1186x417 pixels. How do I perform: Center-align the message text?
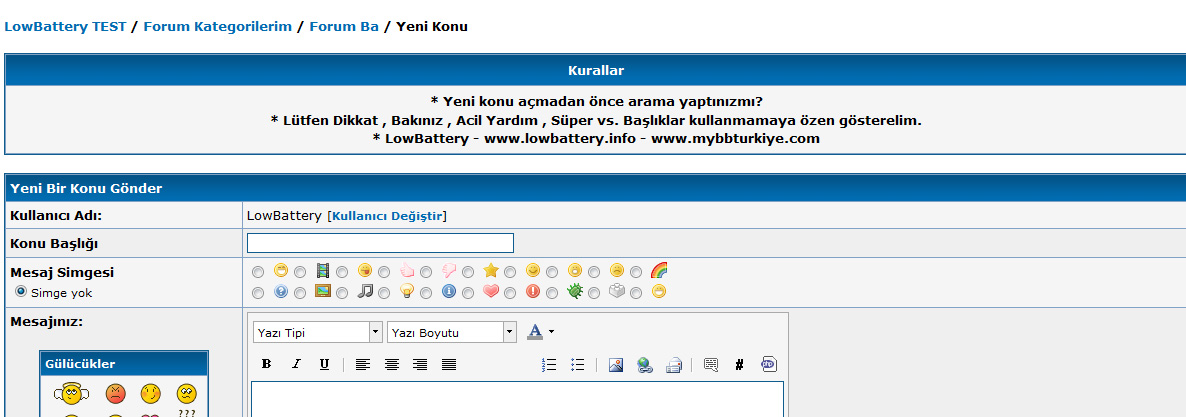click(x=392, y=365)
